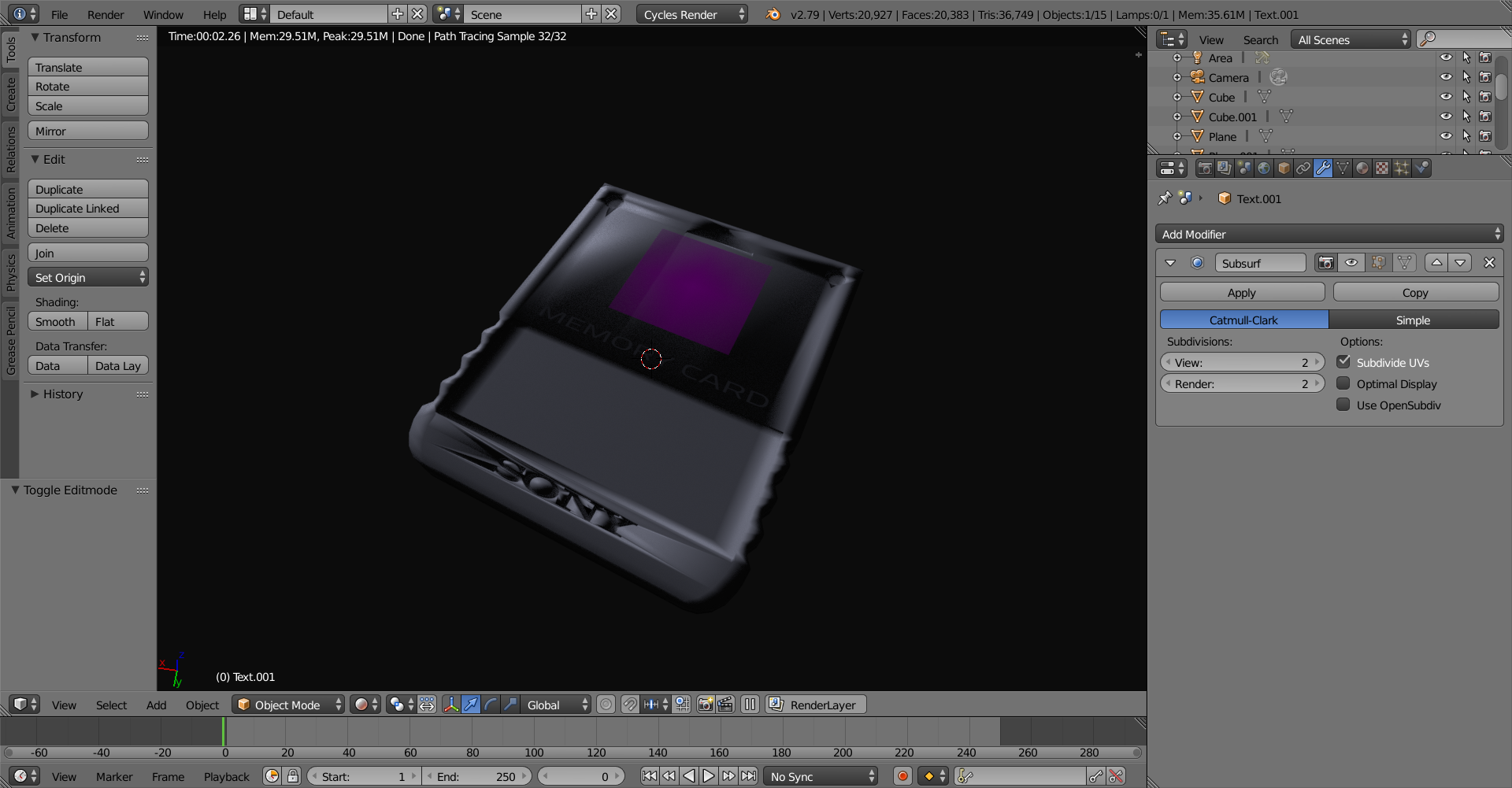
Task: Open the Render properties tab icon
Action: click(1205, 168)
